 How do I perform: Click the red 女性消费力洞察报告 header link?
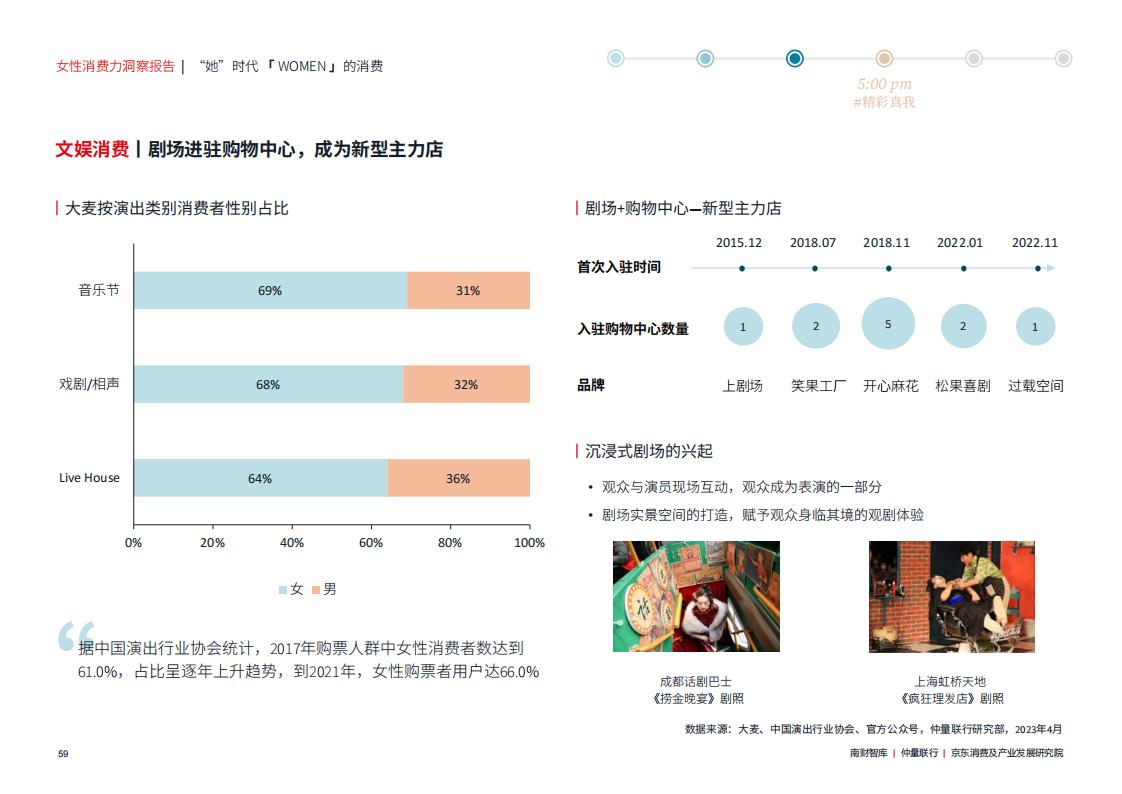click(x=115, y=66)
